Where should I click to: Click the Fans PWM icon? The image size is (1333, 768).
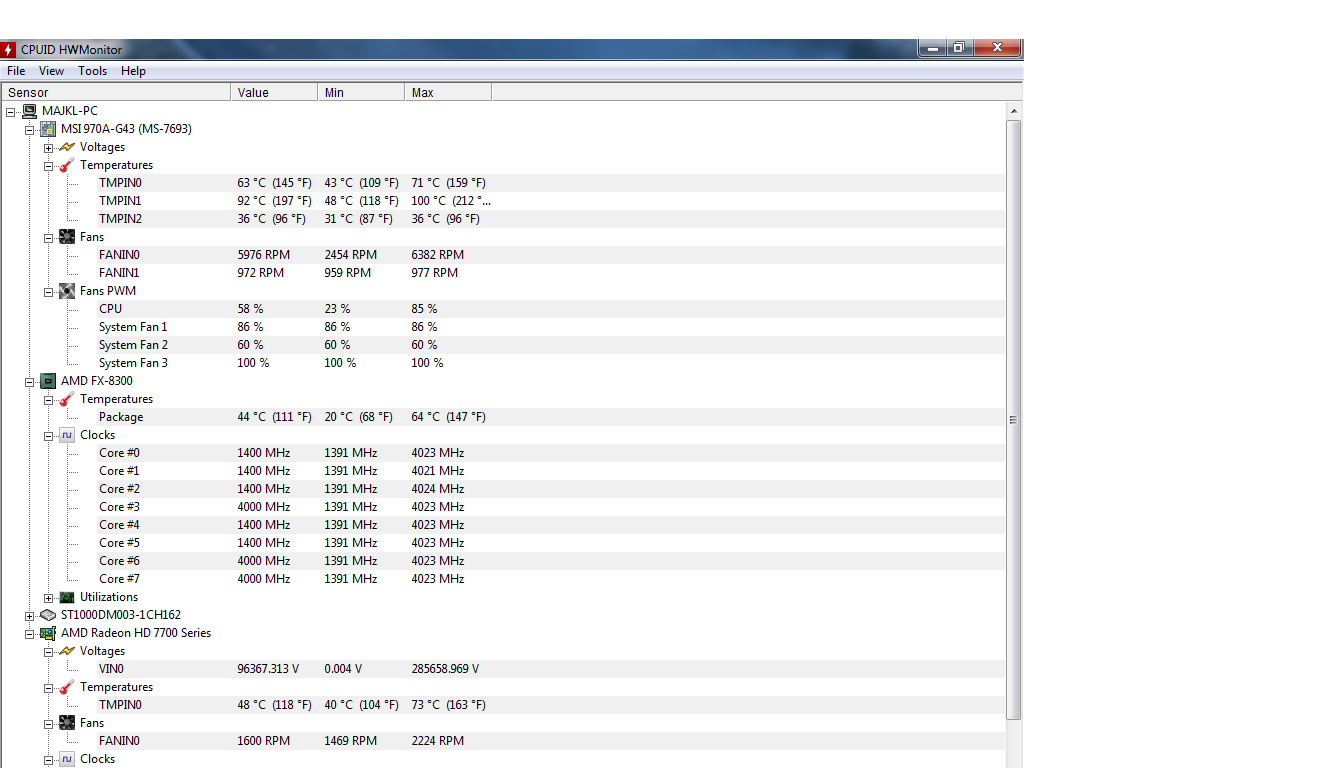[66, 291]
